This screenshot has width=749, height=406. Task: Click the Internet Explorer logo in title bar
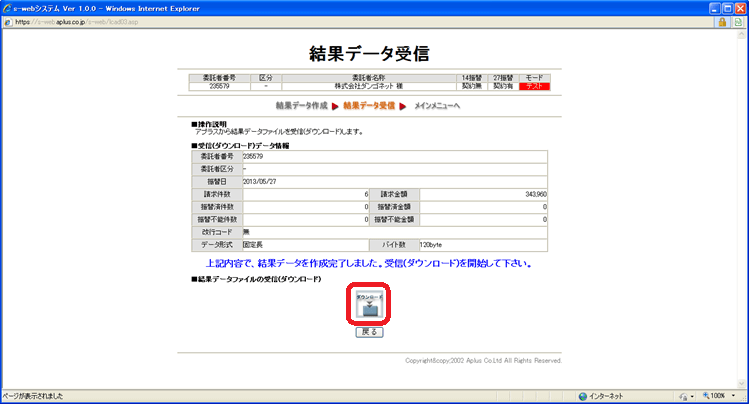pyautogui.click(x=8, y=7)
